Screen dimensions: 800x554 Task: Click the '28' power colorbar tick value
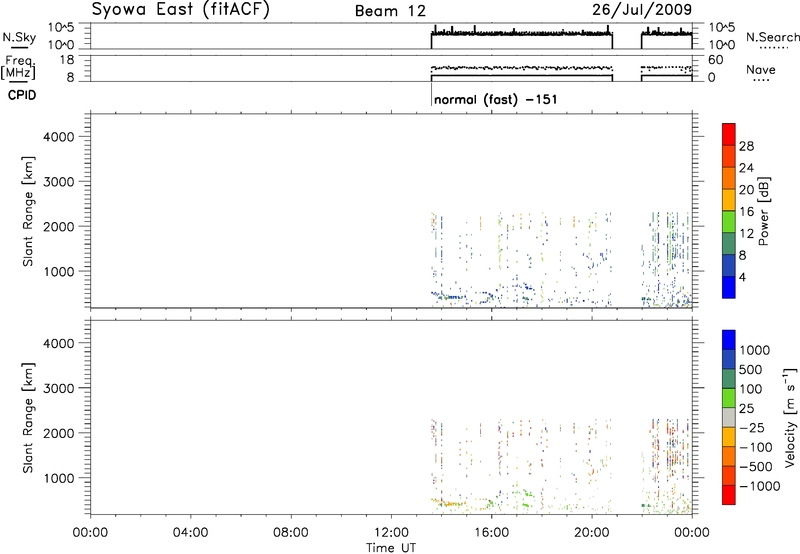tap(746, 146)
